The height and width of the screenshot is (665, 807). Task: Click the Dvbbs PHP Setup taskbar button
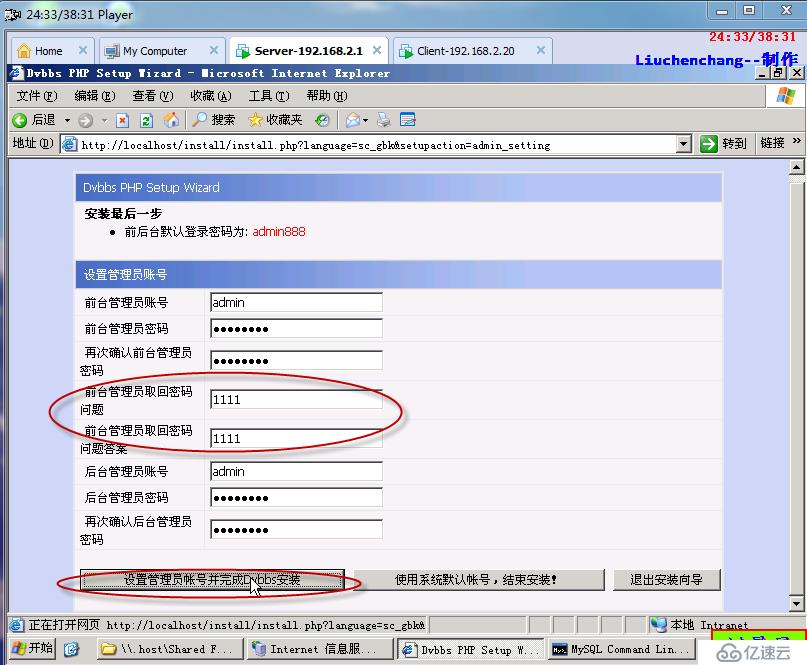(471, 649)
